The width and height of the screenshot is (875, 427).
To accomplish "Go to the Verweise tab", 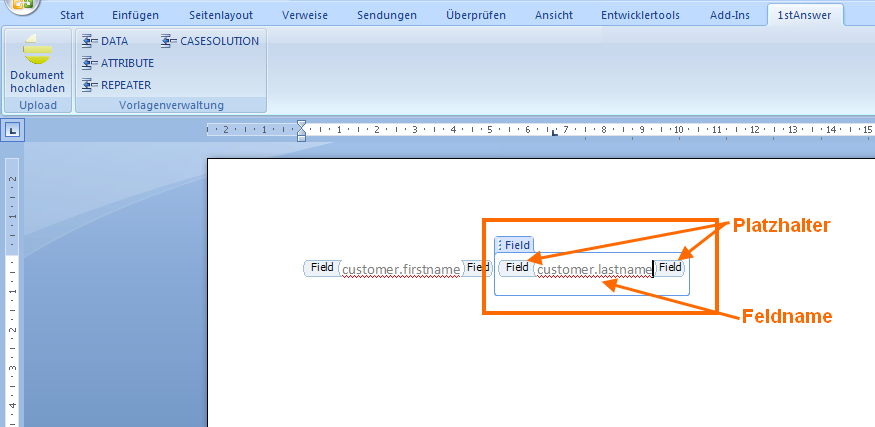I will [x=305, y=15].
